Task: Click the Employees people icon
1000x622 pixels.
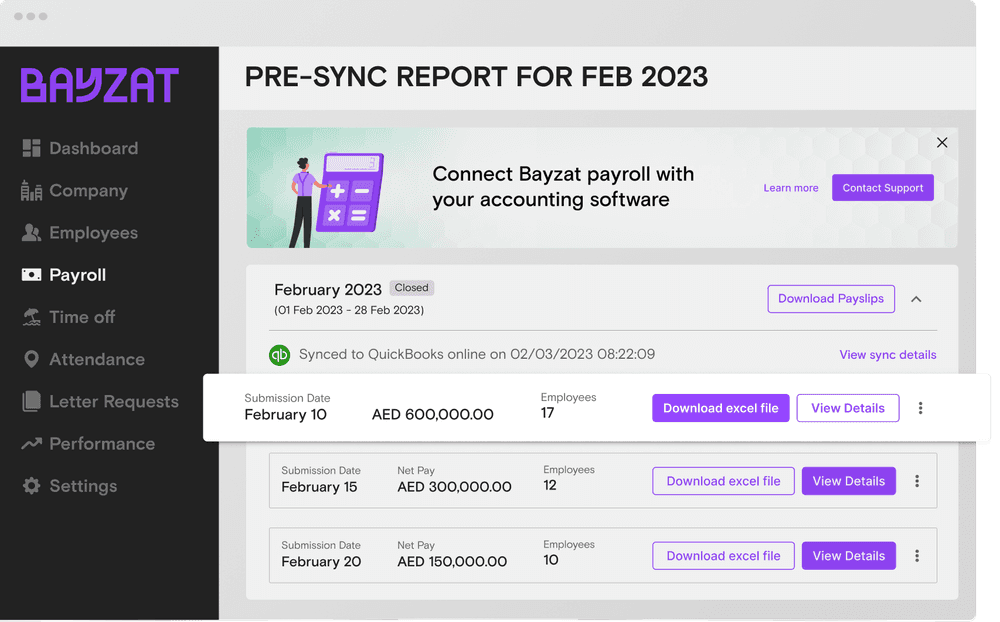Action: click(x=31, y=233)
